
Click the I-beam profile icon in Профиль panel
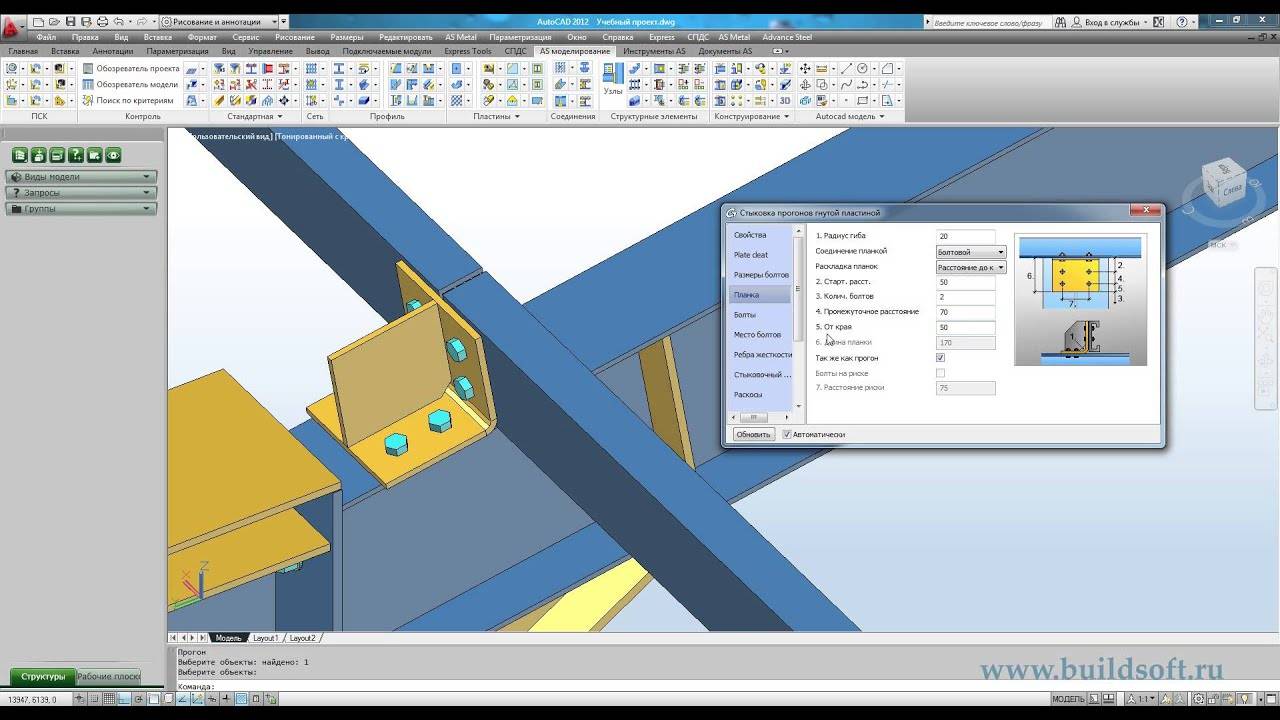(x=339, y=69)
